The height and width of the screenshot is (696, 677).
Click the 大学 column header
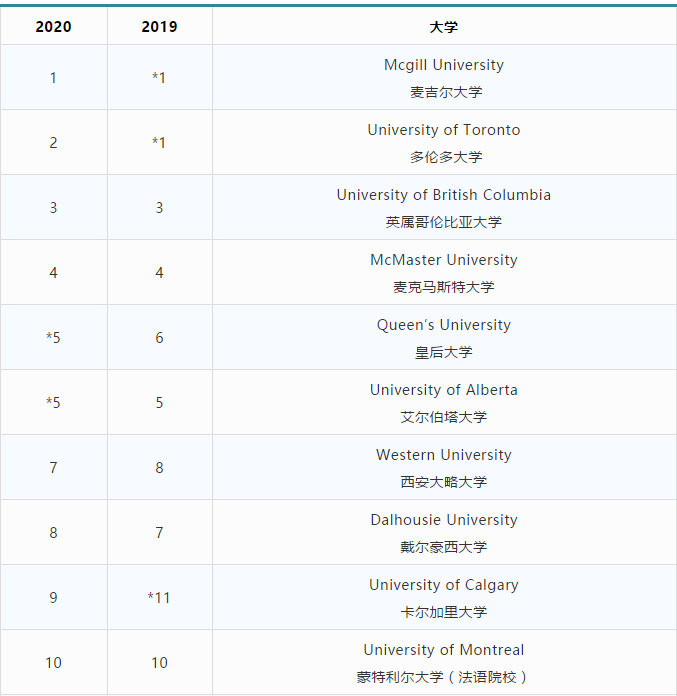(x=444, y=27)
